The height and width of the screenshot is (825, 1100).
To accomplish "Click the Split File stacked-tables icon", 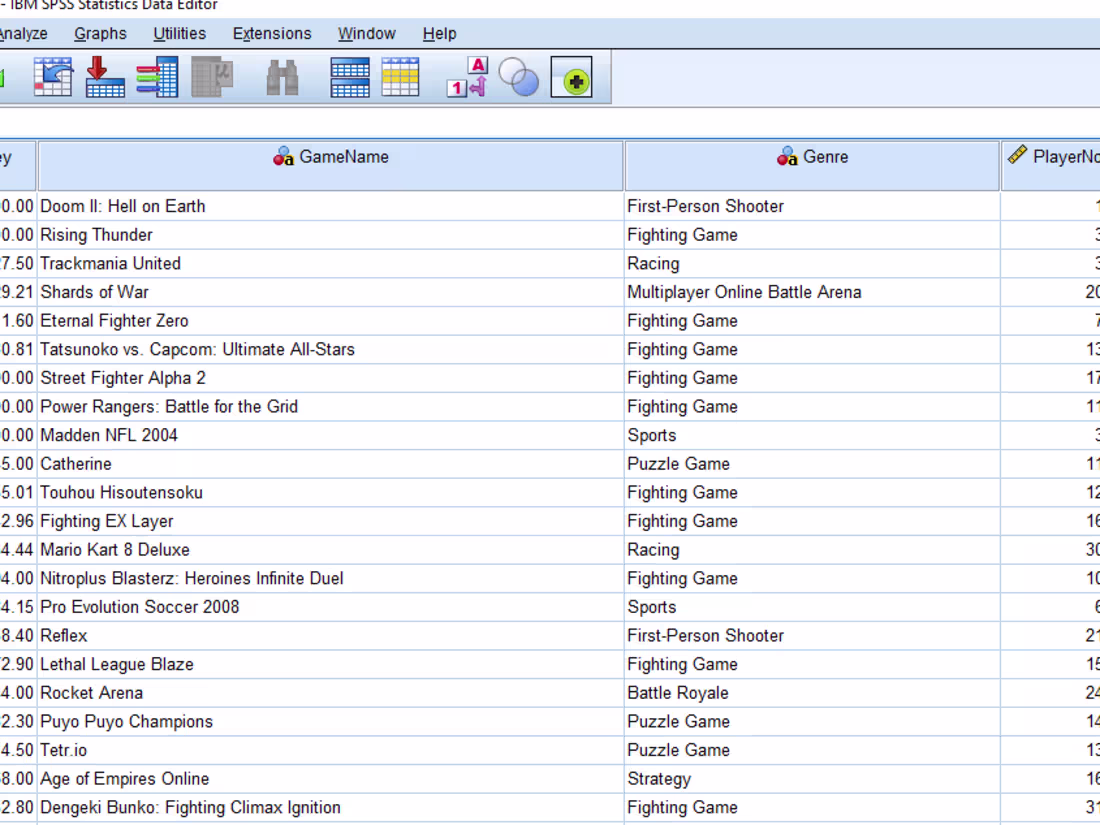I will coord(349,77).
